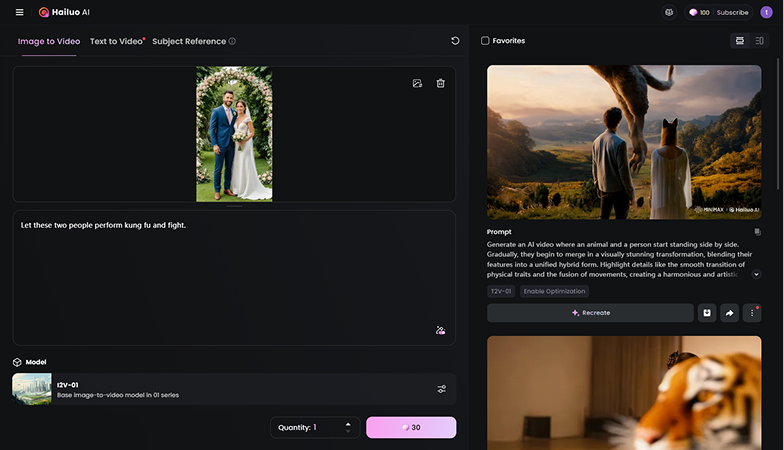The height and width of the screenshot is (450, 784).
Task: Copy the prompt text with copy icon
Action: 757,231
